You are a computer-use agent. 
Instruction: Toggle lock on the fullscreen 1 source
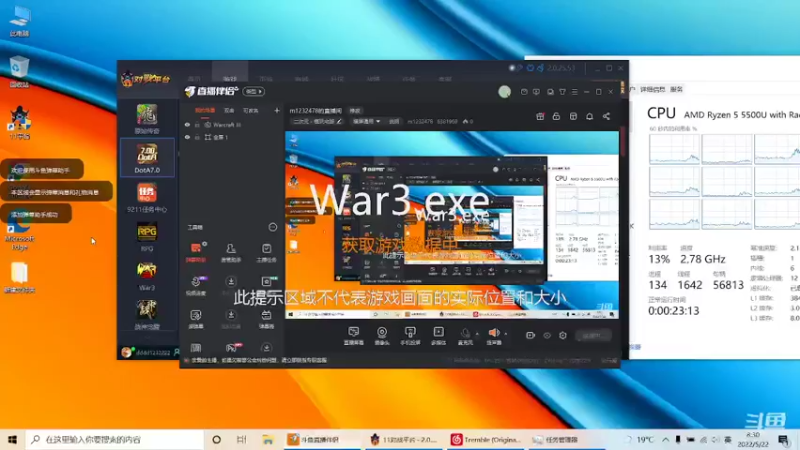(197, 137)
